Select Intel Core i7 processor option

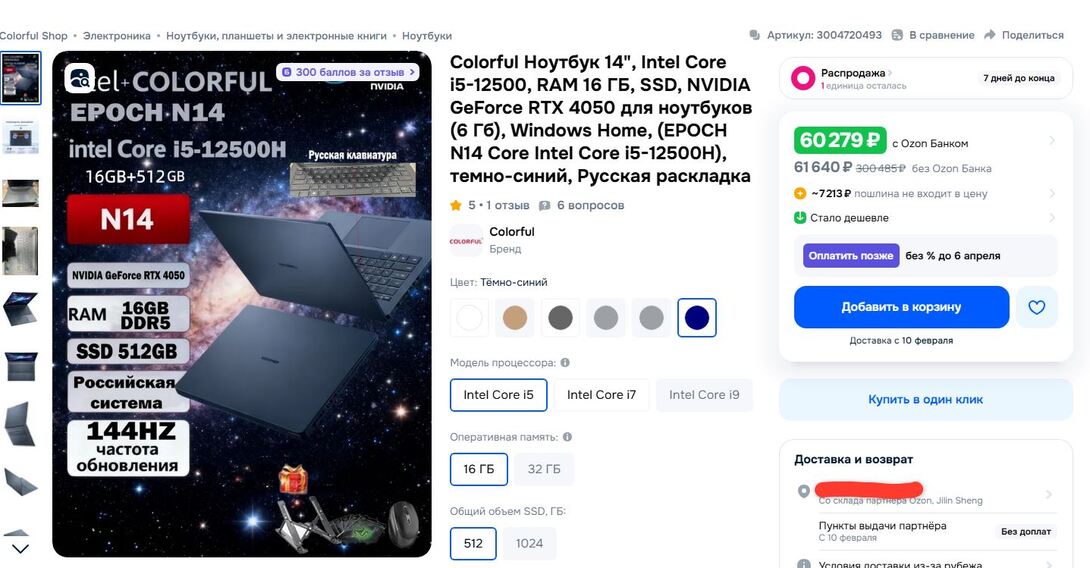tap(601, 395)
